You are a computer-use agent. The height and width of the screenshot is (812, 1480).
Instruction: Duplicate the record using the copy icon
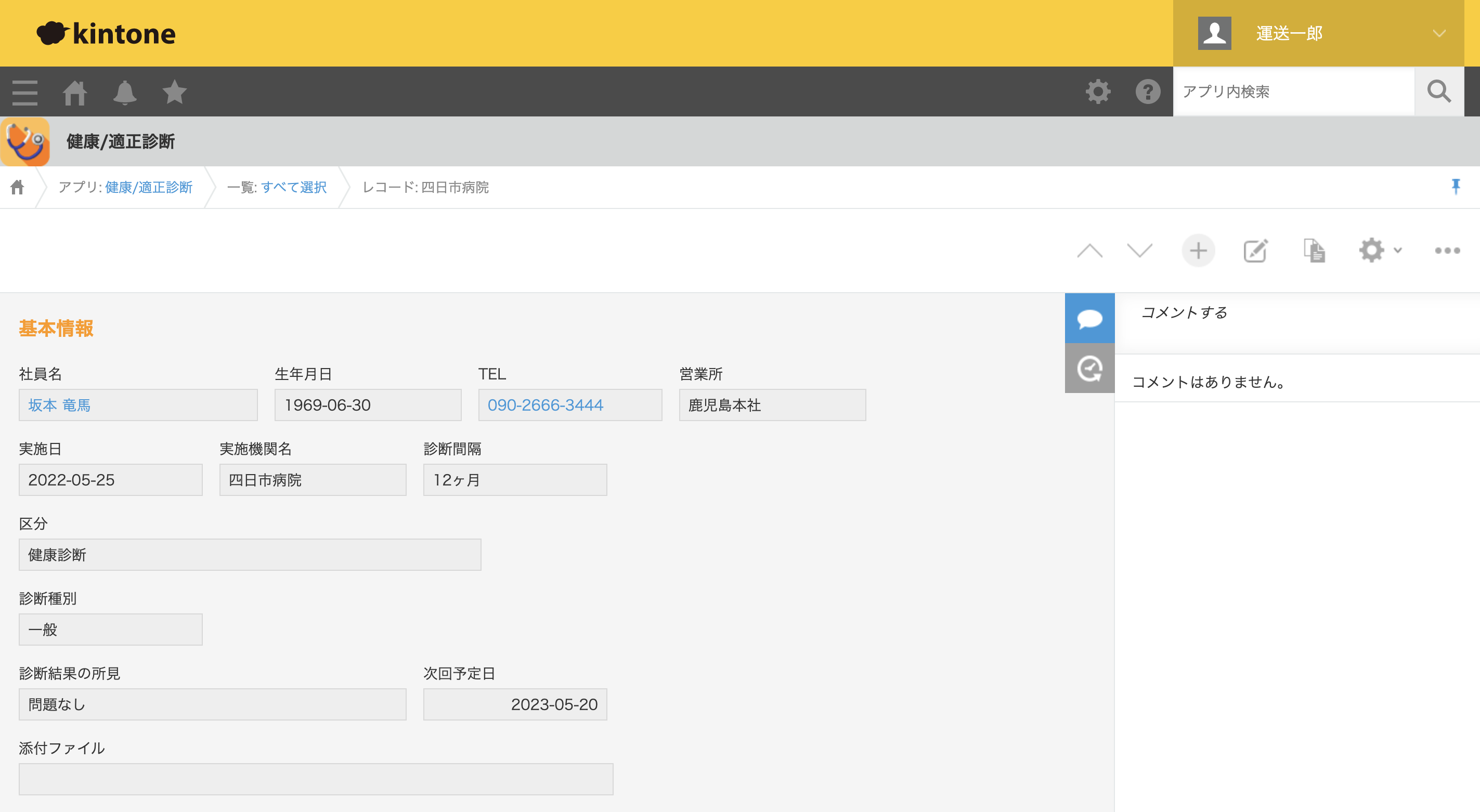click(1314, 251)
